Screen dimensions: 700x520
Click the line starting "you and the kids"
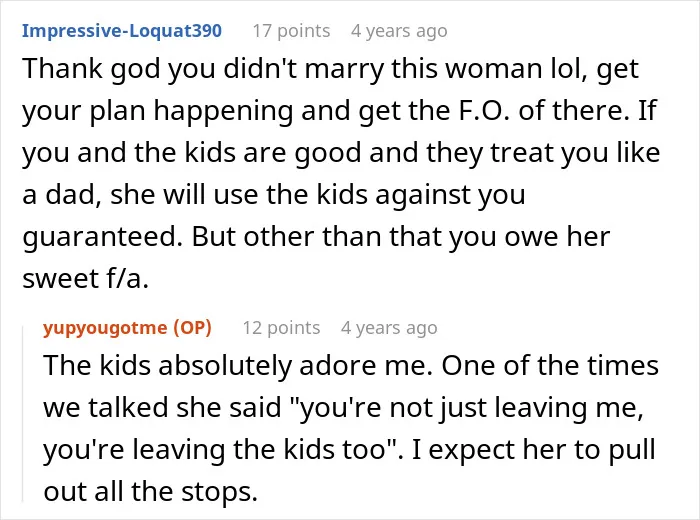click(341, 153)
